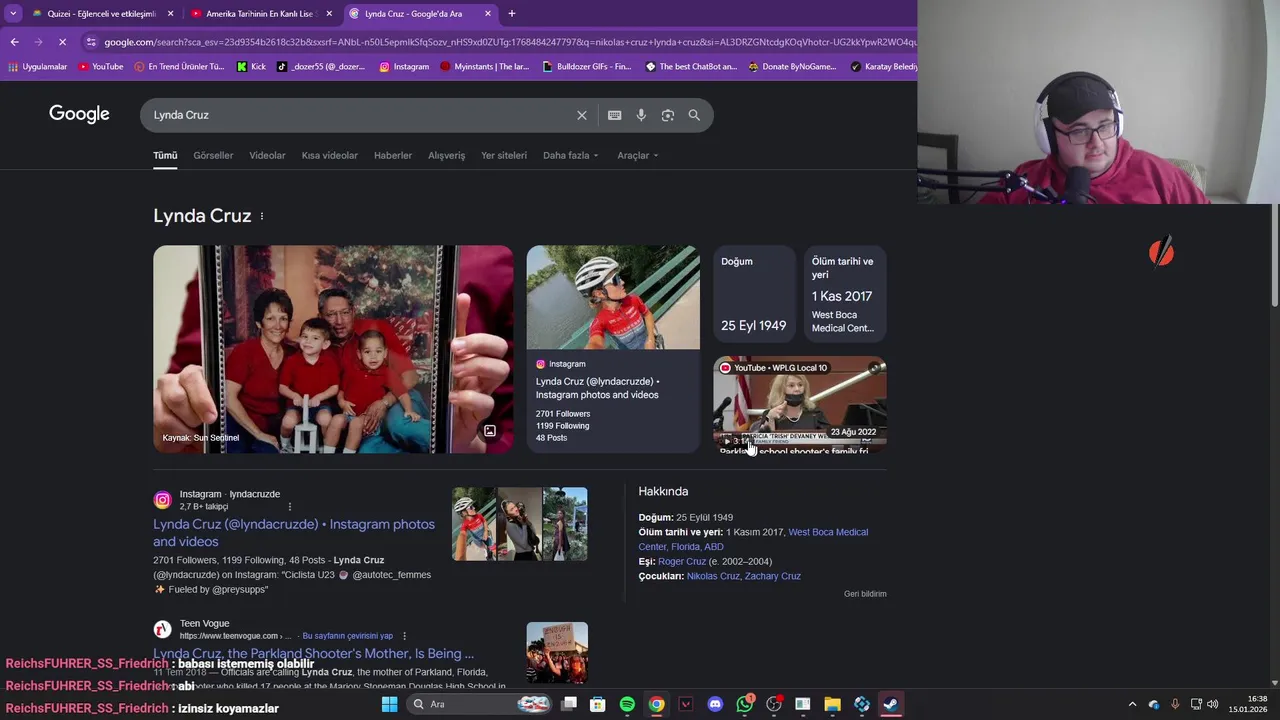Open the Kick bookmark
1280x720 pixels.
(x=251, y=67)
